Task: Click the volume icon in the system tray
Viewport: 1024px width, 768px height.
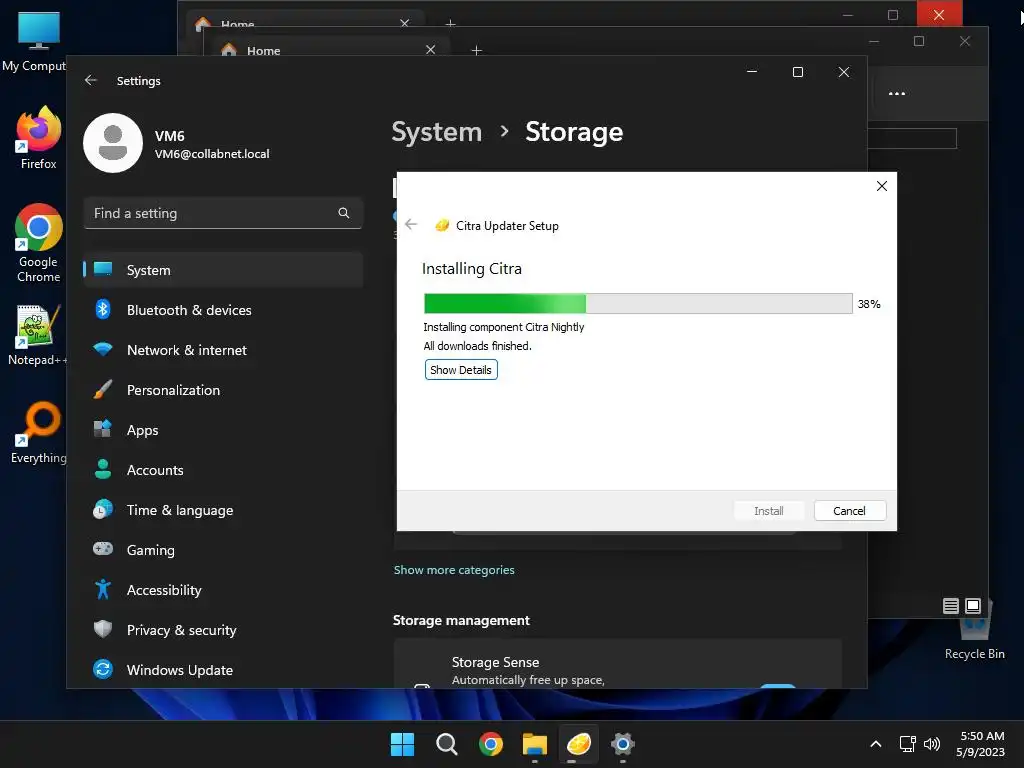Action: (932, 744)
